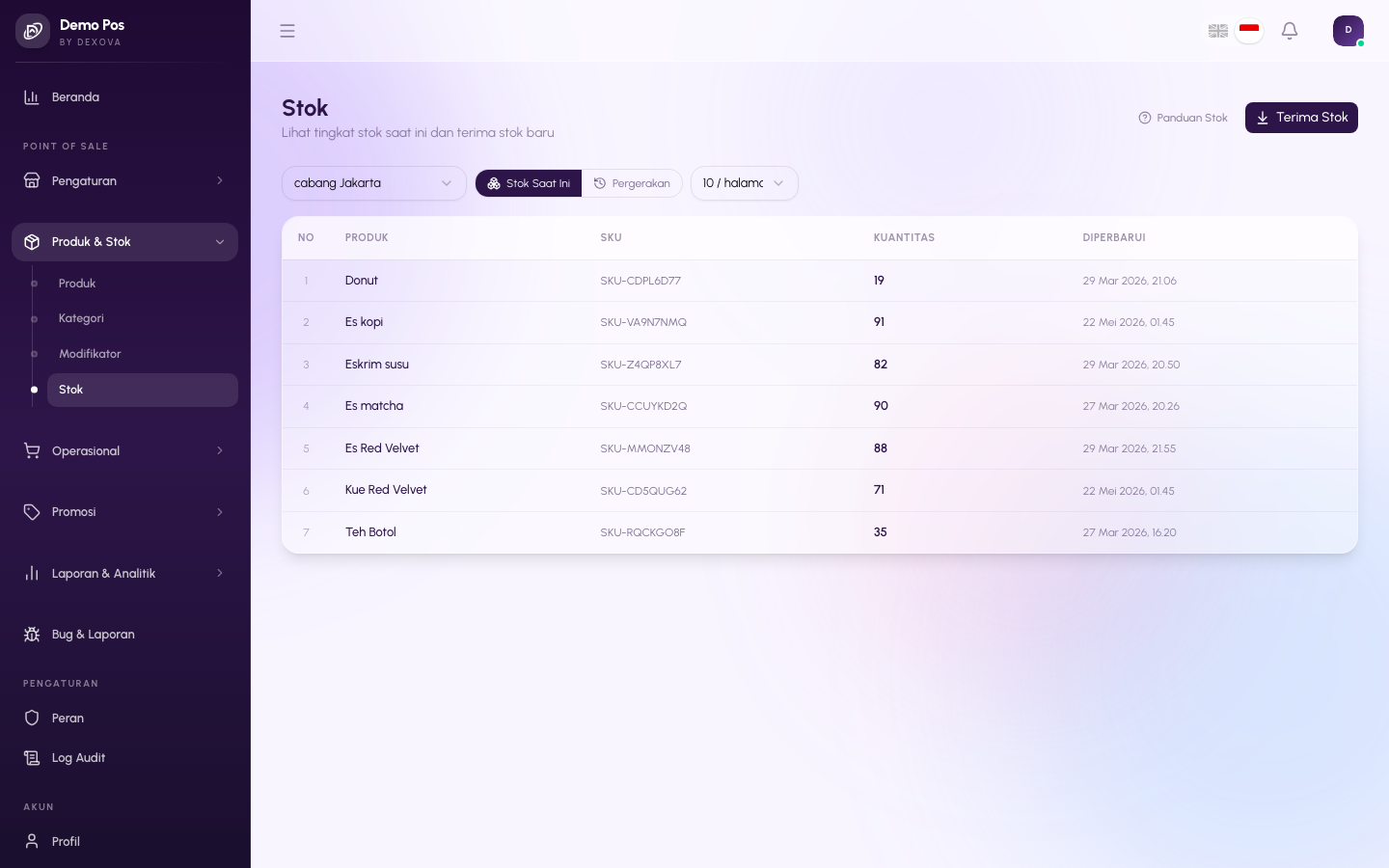Select the Teh Botol product name
Screen dimensions: 1389x868
pos(370,532)
